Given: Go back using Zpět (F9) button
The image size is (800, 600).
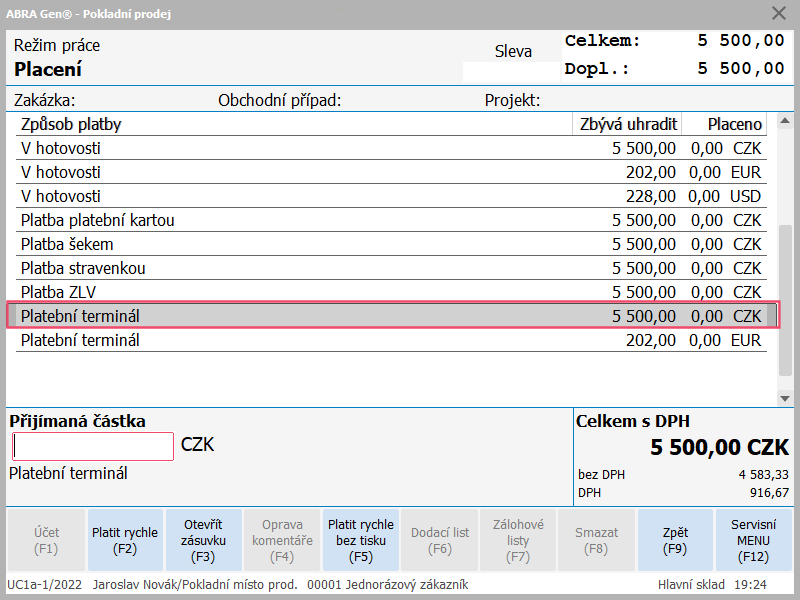Looking at the screenshot, I should (x=675, y=540).
